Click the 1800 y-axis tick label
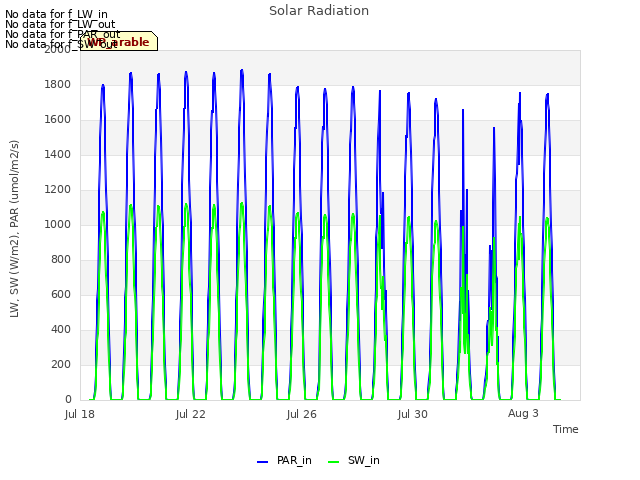The width and height of the screenshot is (640, 480). click(x=58, y=84)
